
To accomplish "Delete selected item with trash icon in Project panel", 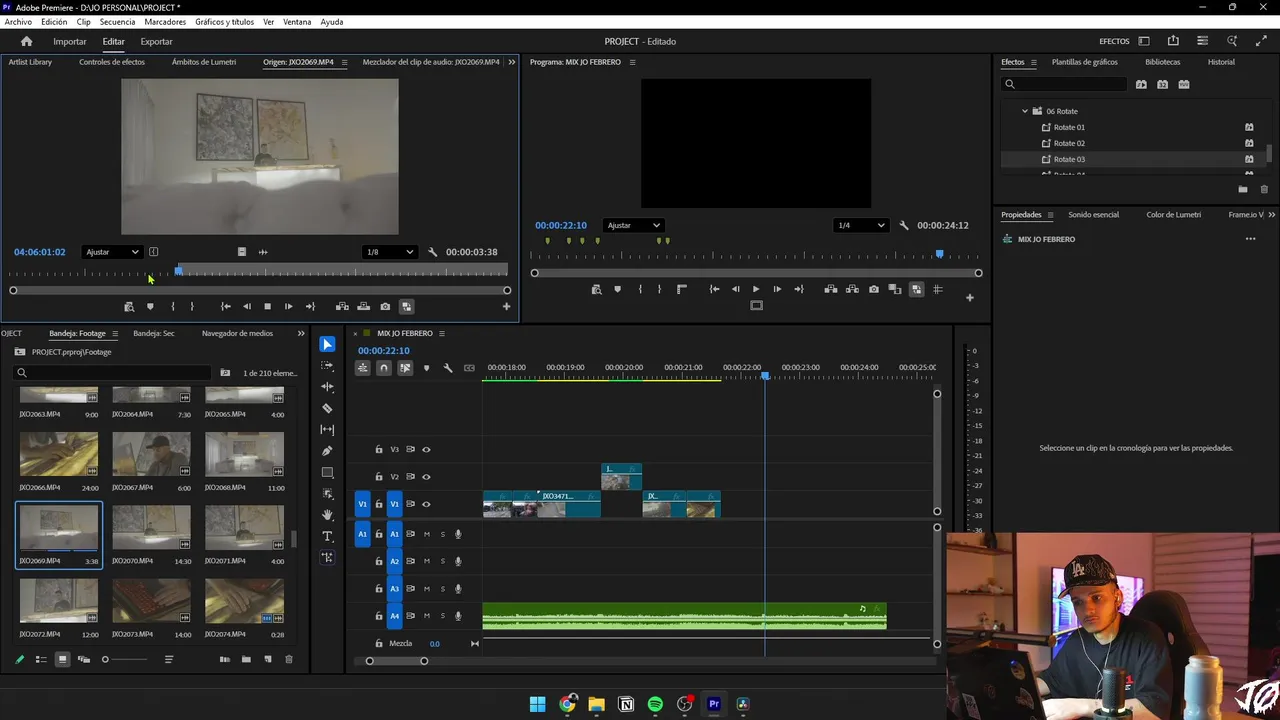I will (289, 659).
